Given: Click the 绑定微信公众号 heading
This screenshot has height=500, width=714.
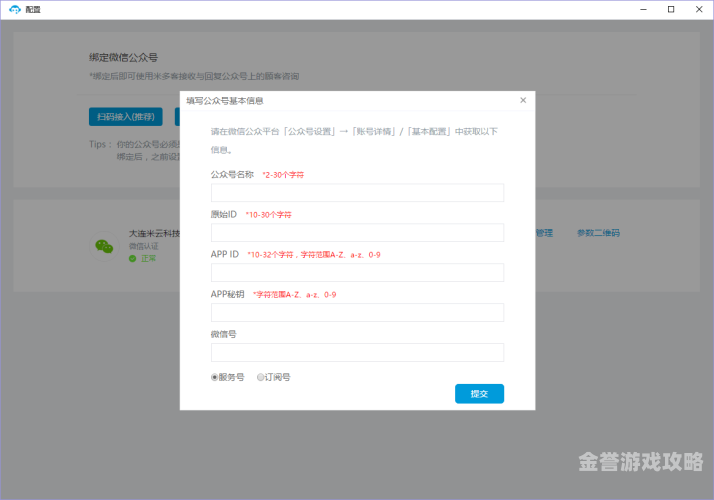Looking at the screenshot, I should pos(123,57).
